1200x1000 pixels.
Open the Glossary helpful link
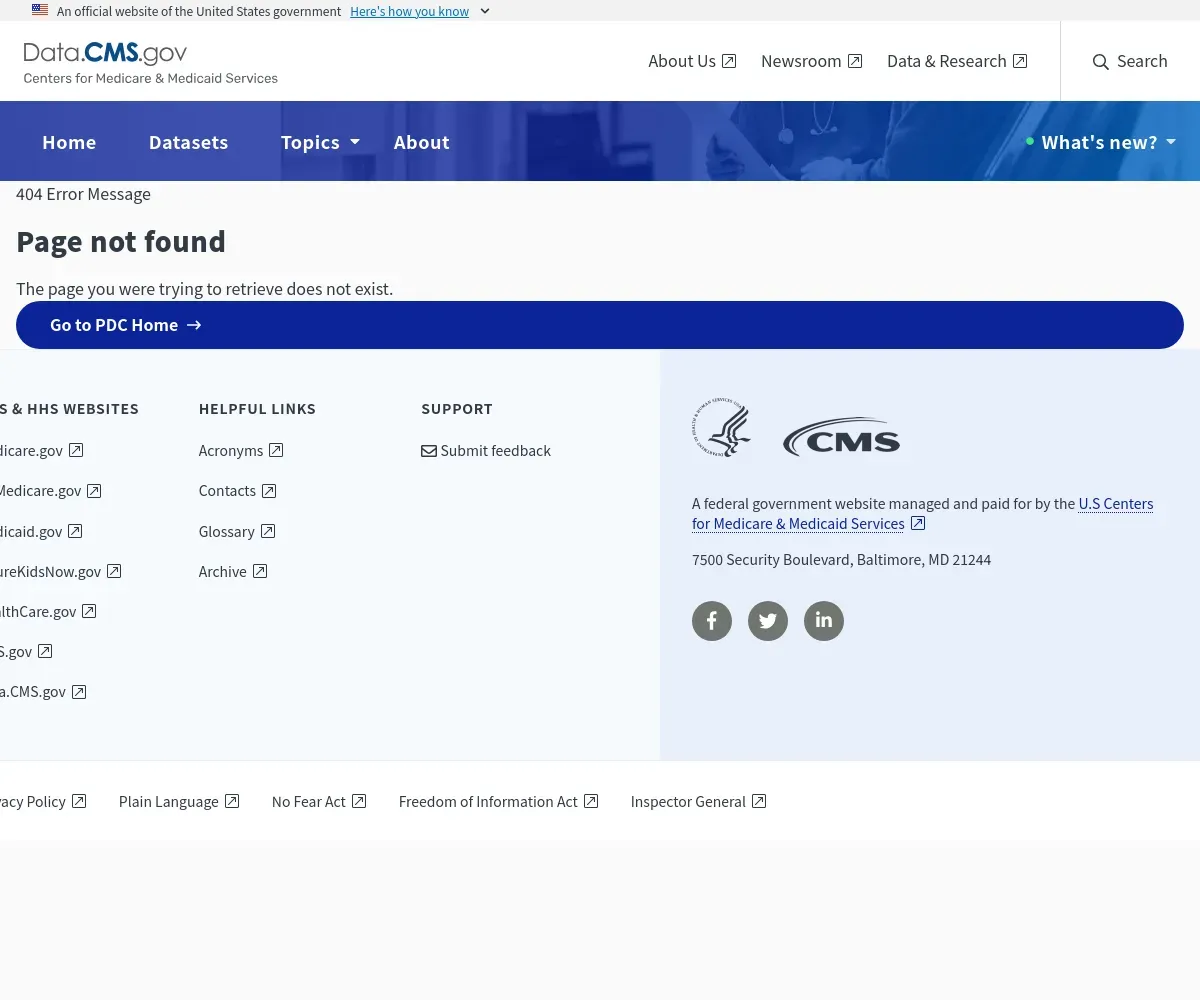pos(237,531)
